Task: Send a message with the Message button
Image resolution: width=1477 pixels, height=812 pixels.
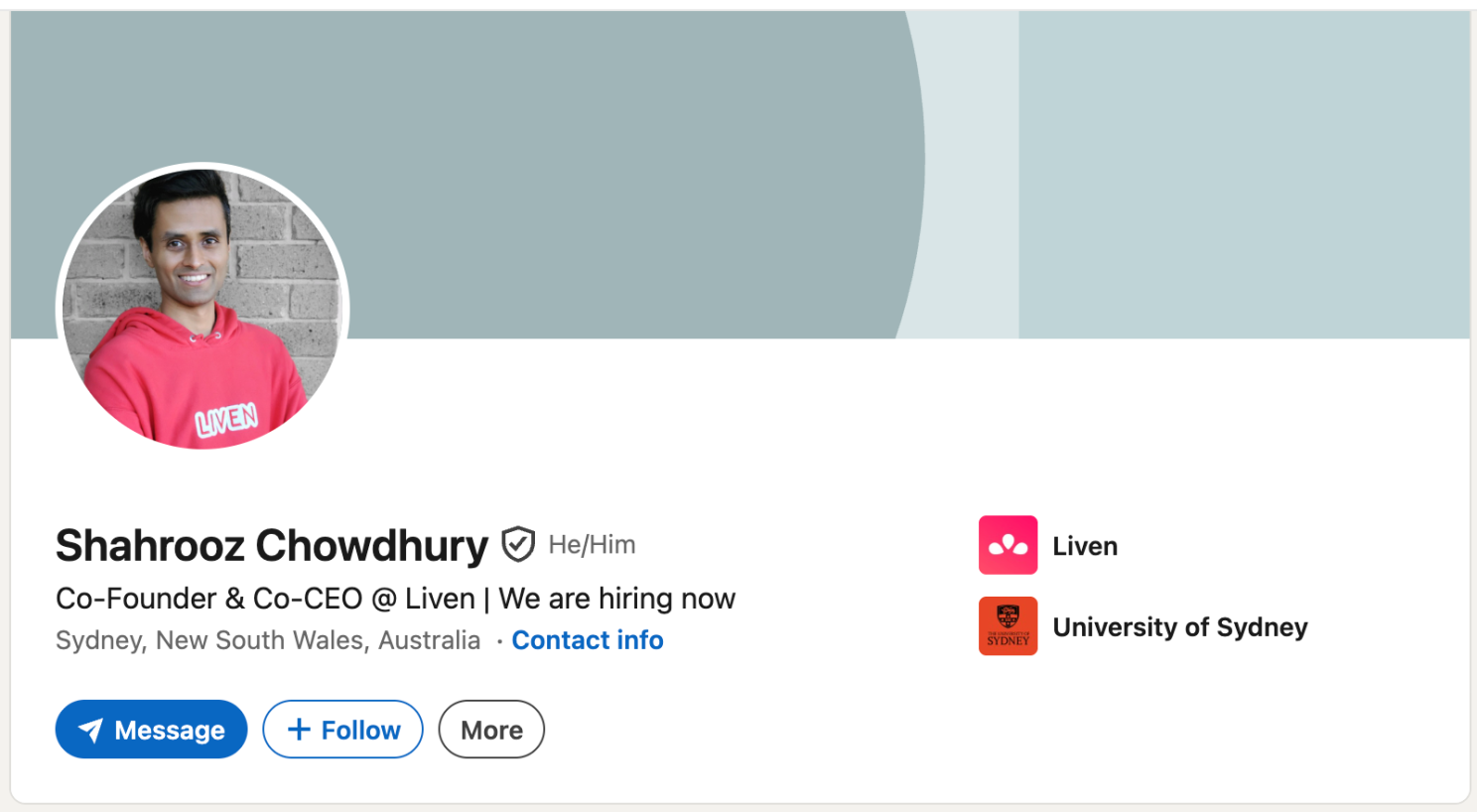Action: coord(151,730)
